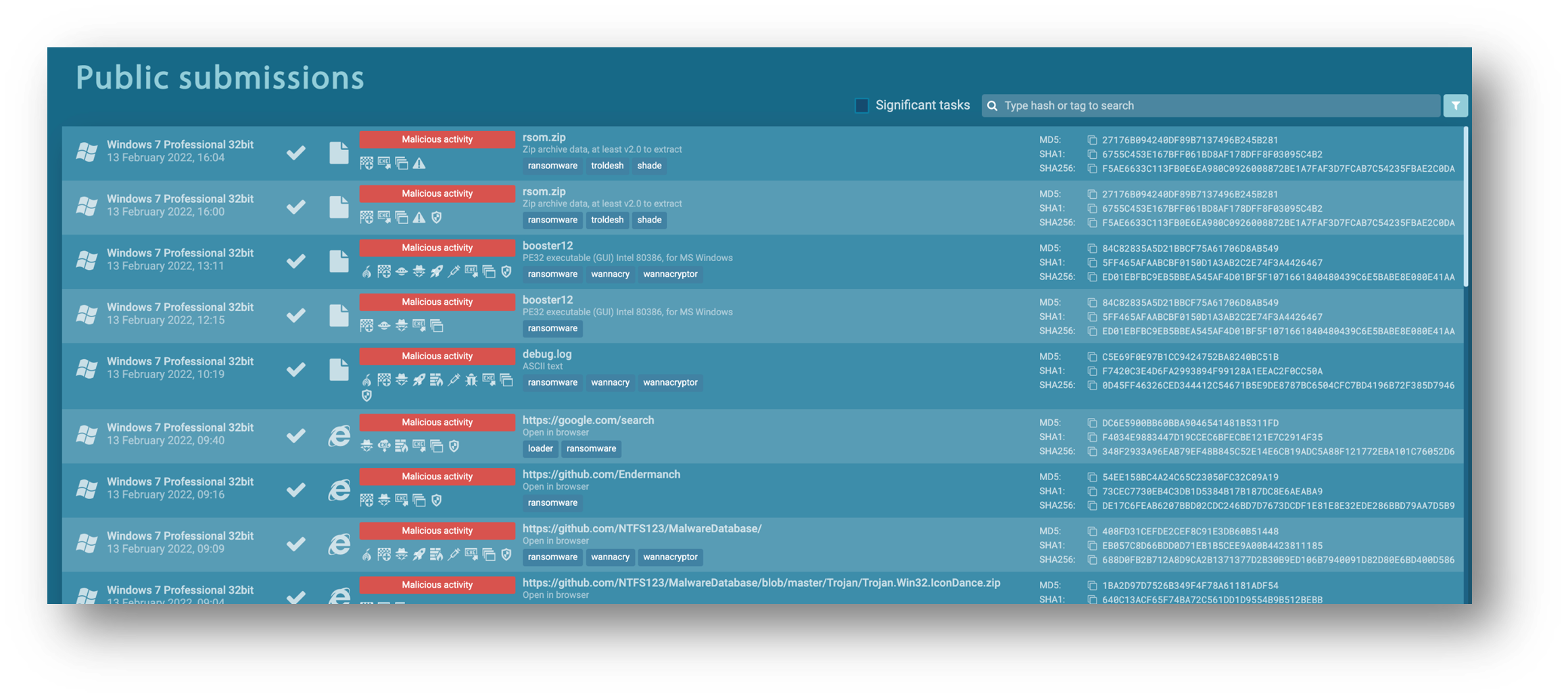The height and width of the screenshot is (700, 1568).
Task: Select the troldesh tag on 16:04 rsom.zip
Action: (x=607, y=166)
